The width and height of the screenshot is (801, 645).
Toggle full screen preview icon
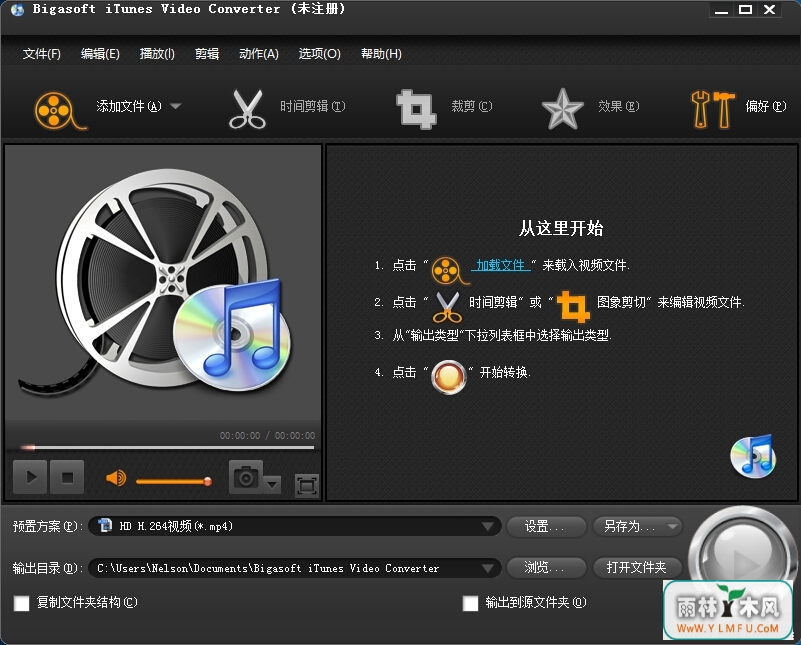[x=307, y=485]
